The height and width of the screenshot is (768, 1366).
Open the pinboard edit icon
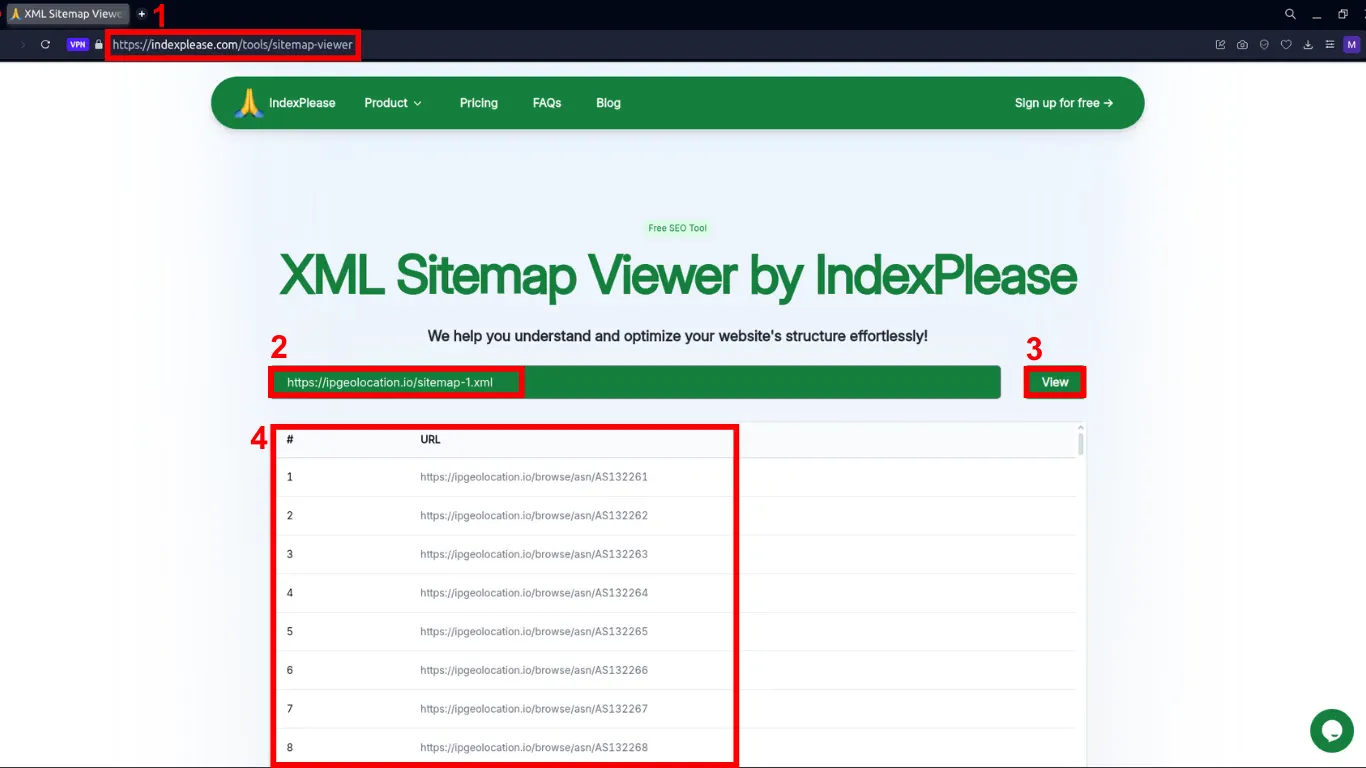pos(1220,45)
